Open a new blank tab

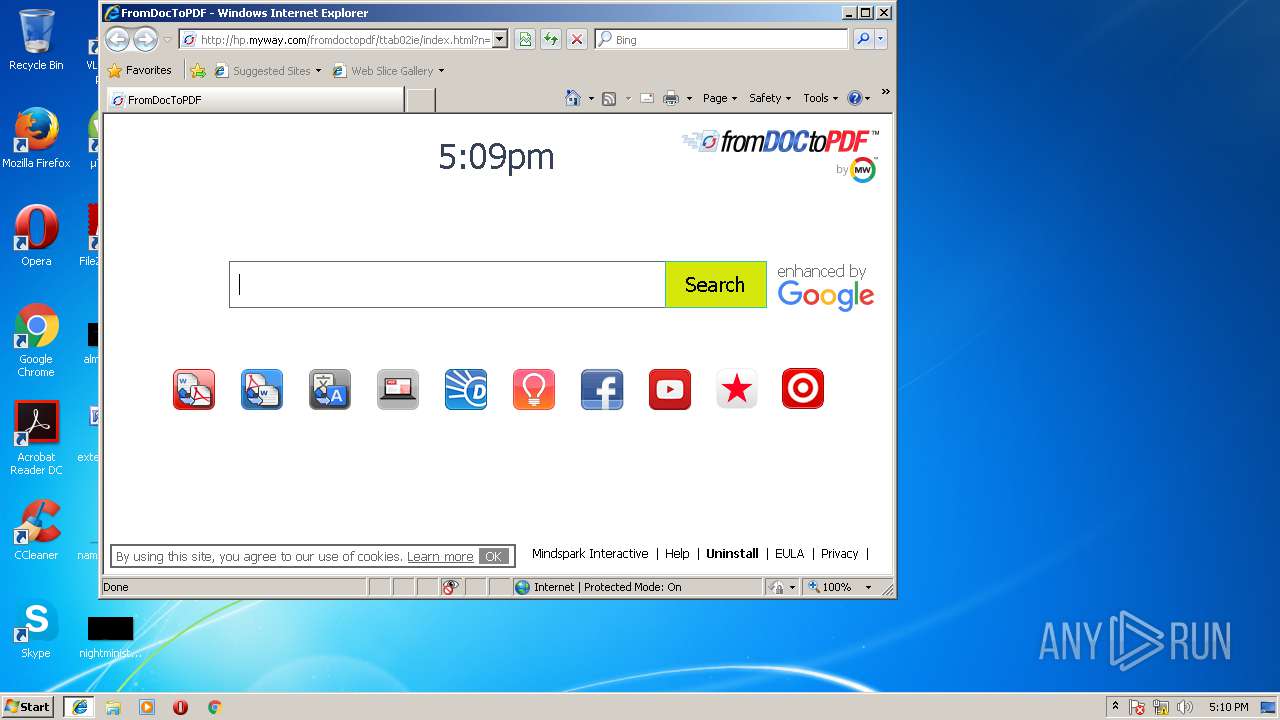coord(421,100)
